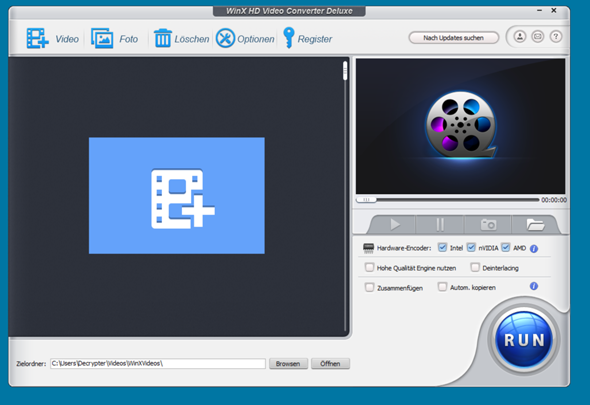Enable the Deinterlacing checkbox

[475, 267]
